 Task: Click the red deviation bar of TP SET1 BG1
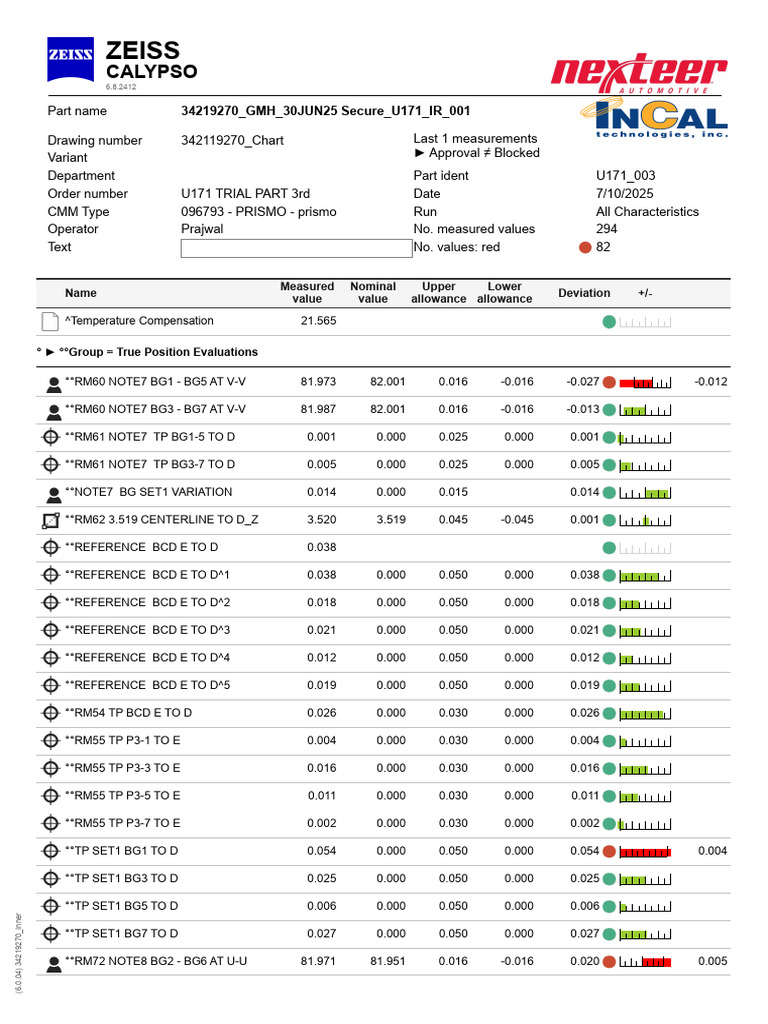(645, 852)
